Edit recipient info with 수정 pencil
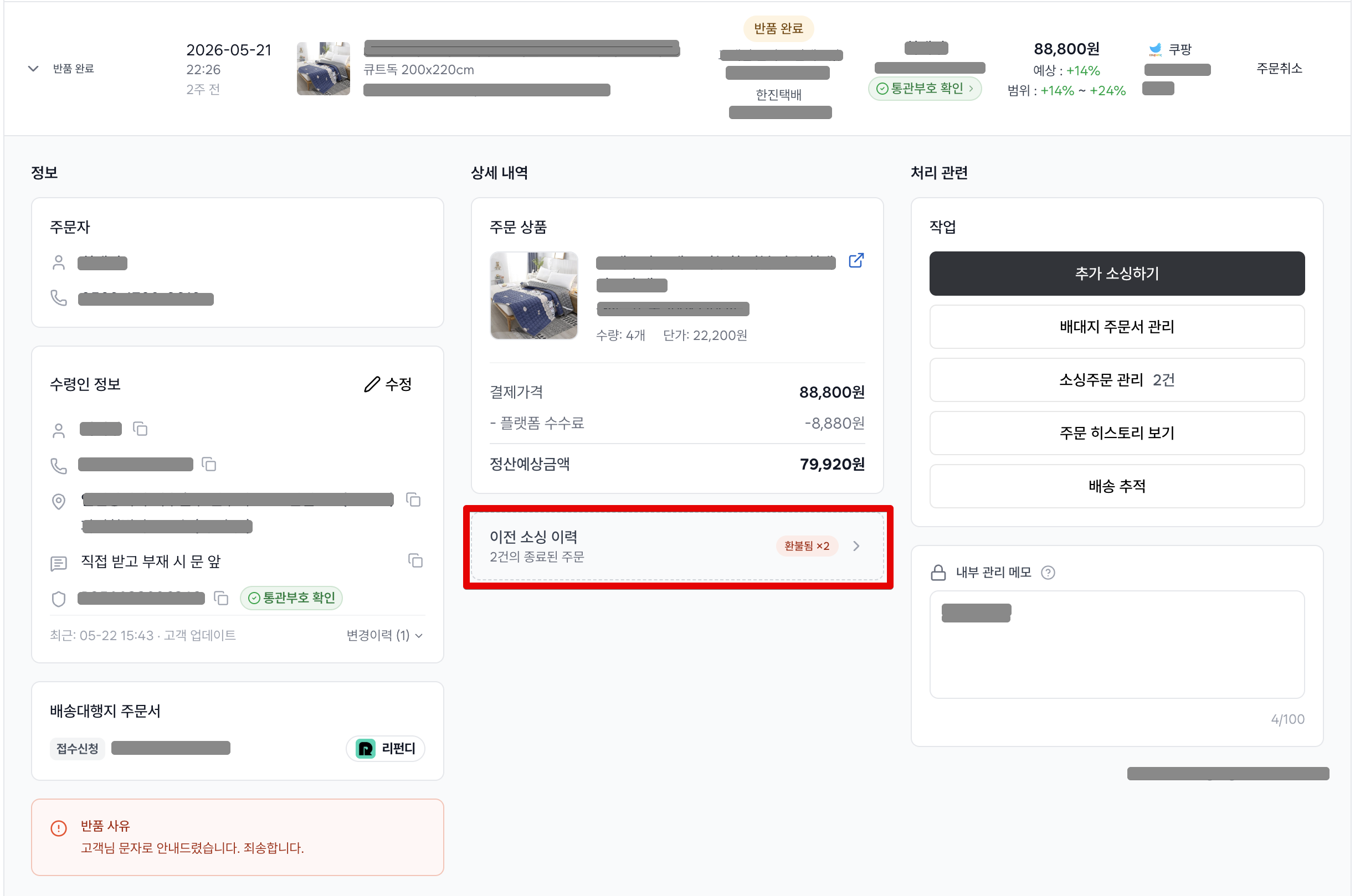1355x896 pixels. [388, 384]
